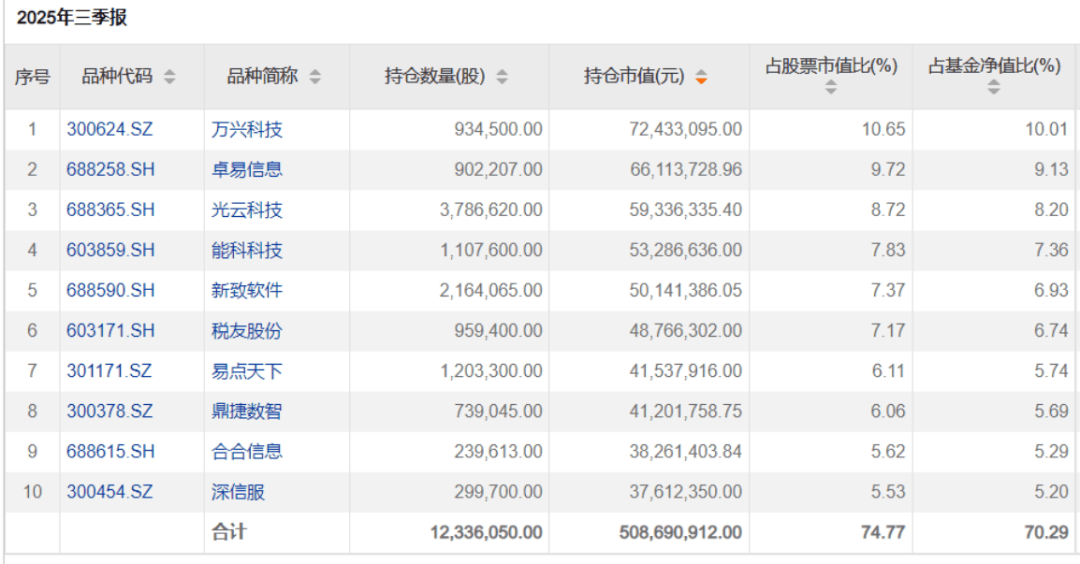Open stock code 300624.SZ link
This screenshot has height=564, width=1080.
pyautogui.click(x=110, y=129)
